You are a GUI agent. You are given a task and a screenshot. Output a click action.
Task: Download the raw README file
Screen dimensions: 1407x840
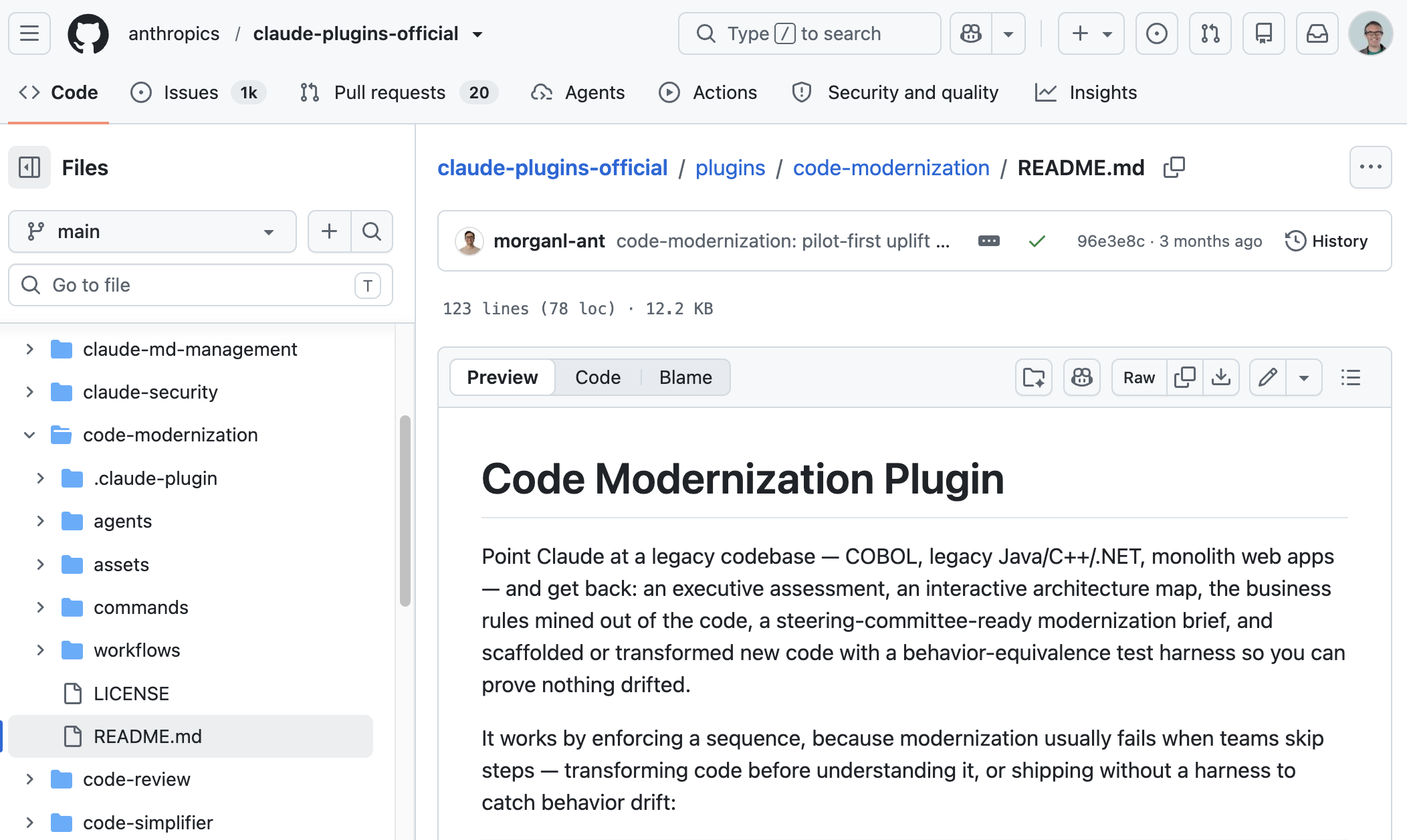(1221, 377)
